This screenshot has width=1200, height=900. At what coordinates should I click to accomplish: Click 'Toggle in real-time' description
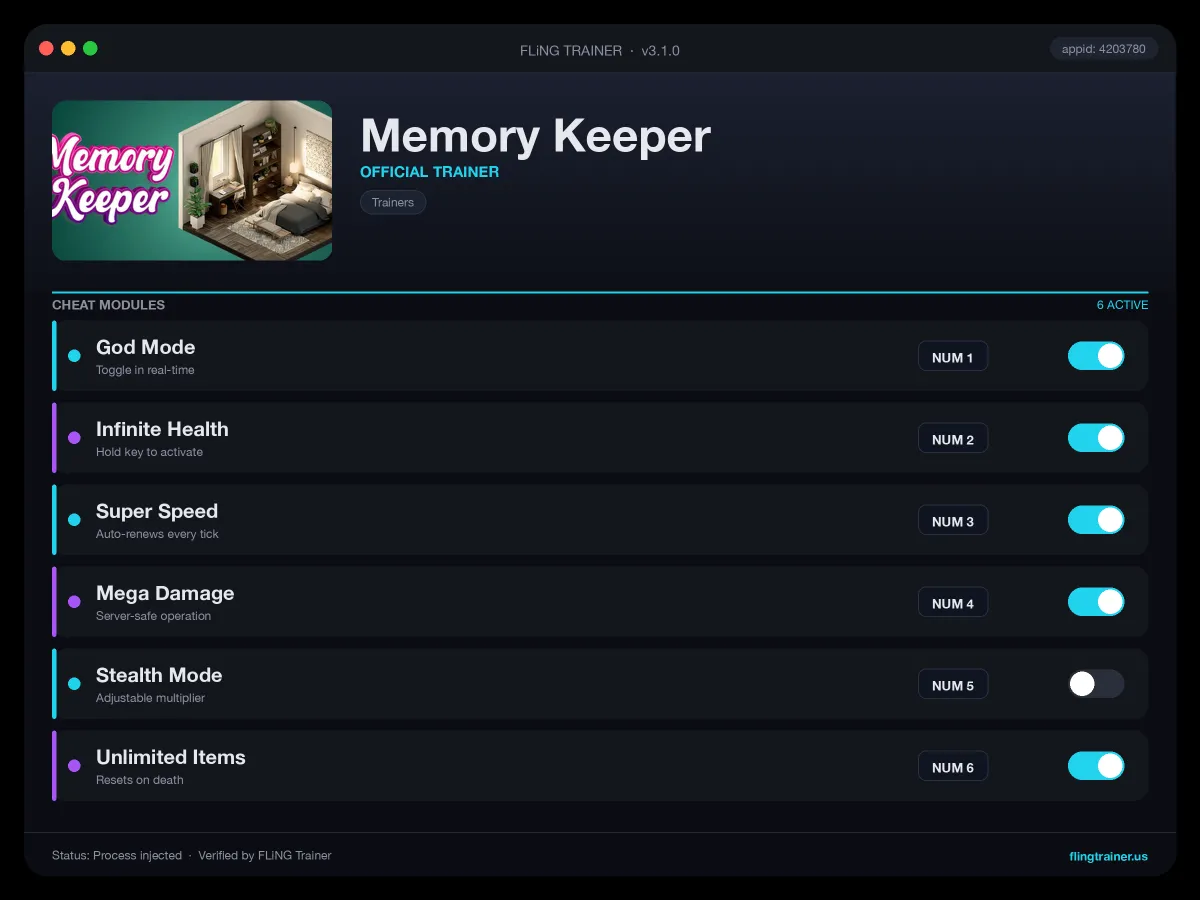coord(145,370)
